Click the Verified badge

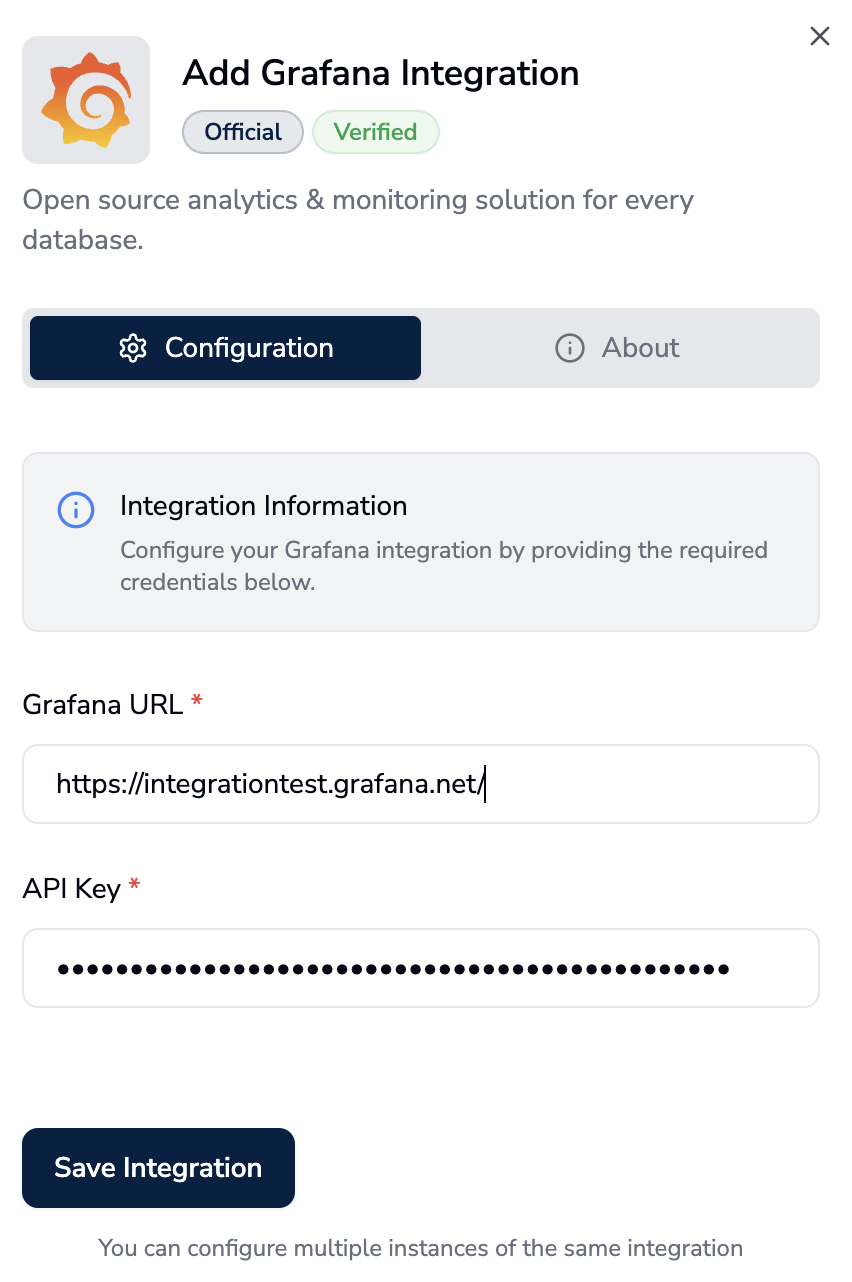pos(375,132)
